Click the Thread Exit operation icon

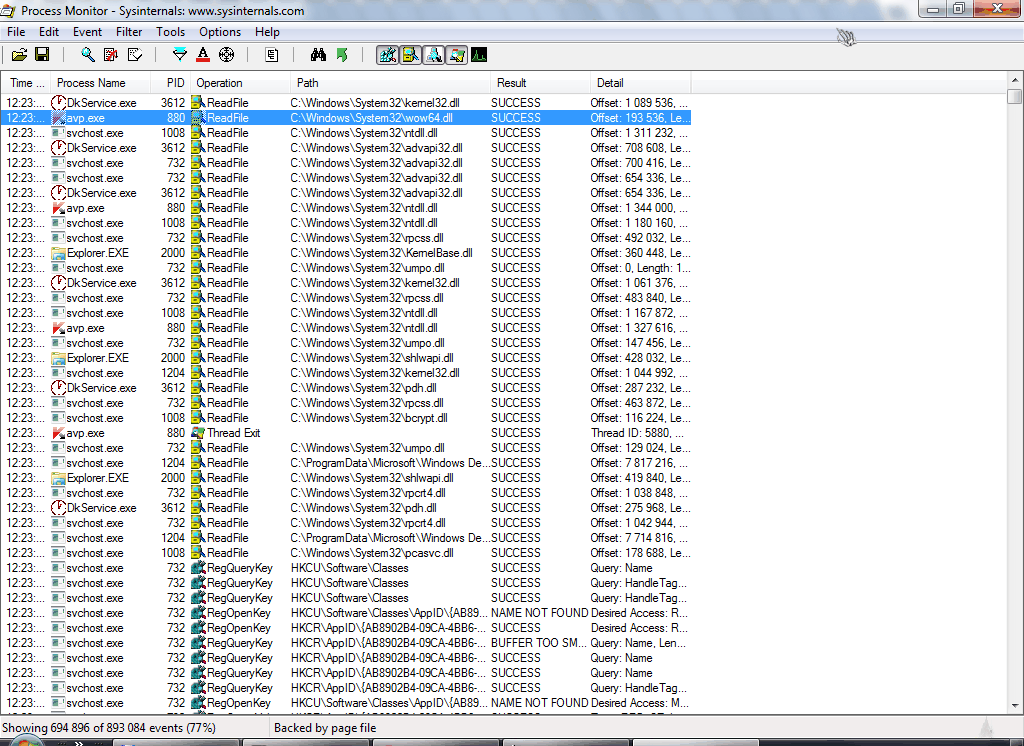point(198,433)
